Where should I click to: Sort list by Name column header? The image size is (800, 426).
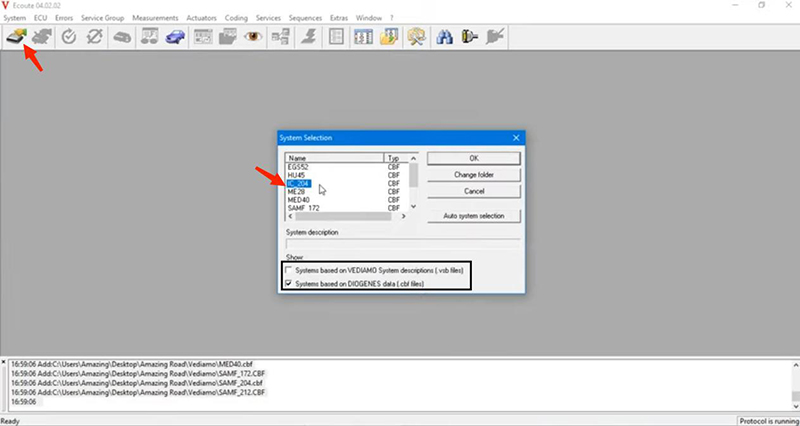[334, 158]
